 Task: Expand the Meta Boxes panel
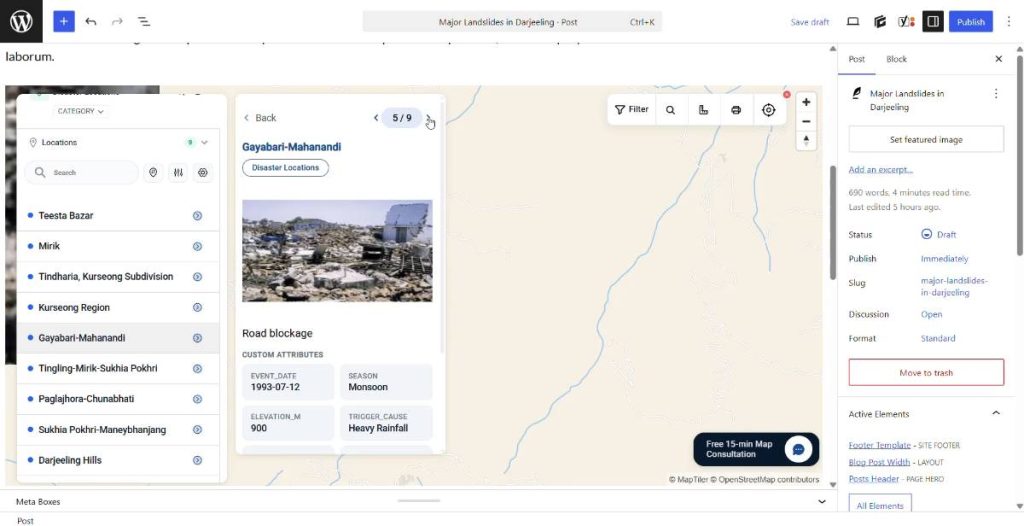click(x=822, y=501)
